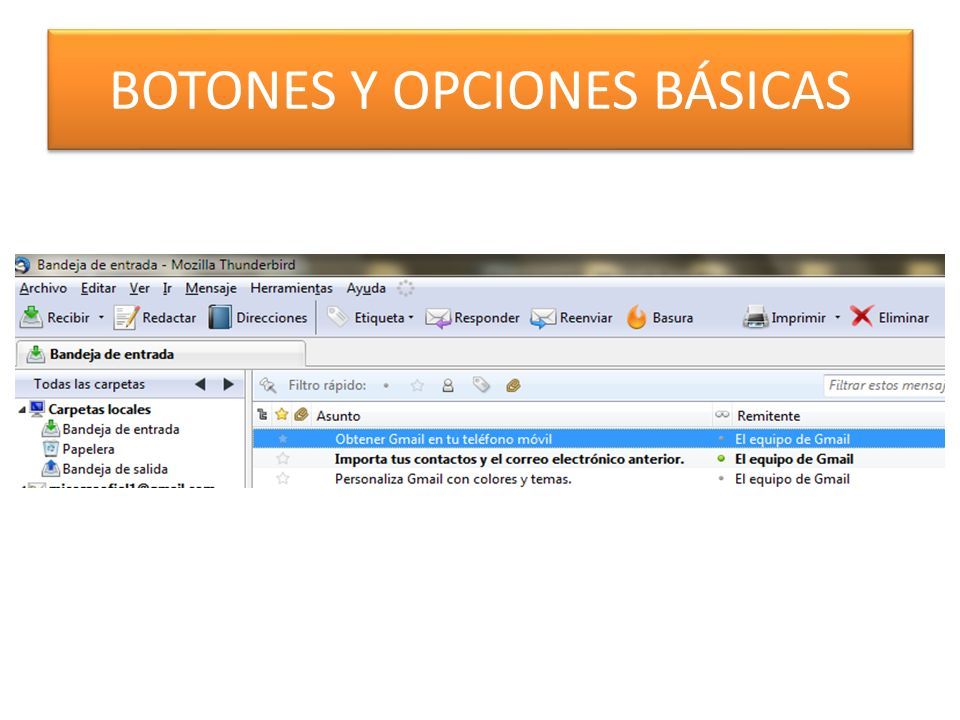Sort messages by the Asunto column
The image size is (960, 720).
[338, 416]
